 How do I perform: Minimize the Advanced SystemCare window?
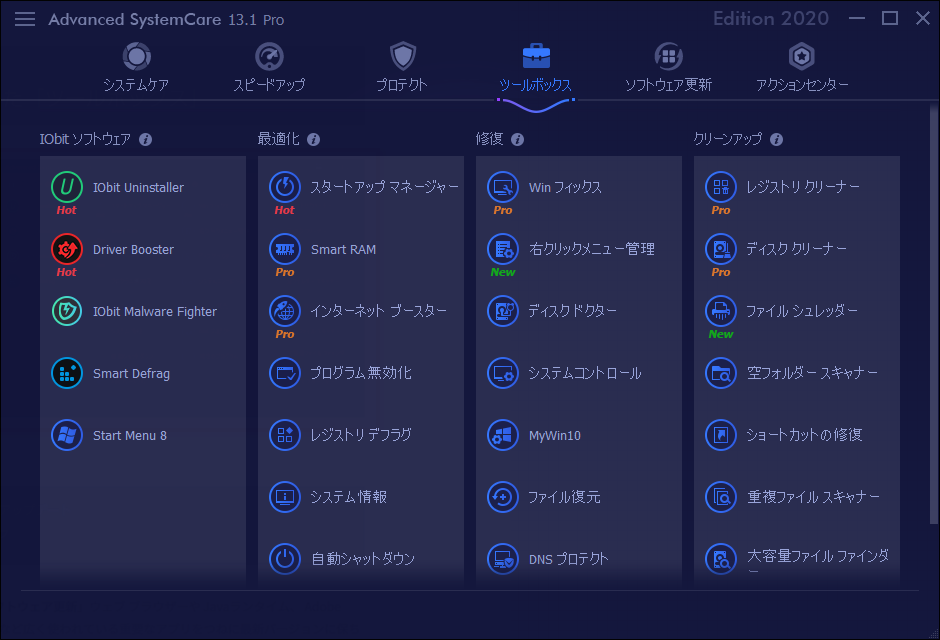click(857, 19)
